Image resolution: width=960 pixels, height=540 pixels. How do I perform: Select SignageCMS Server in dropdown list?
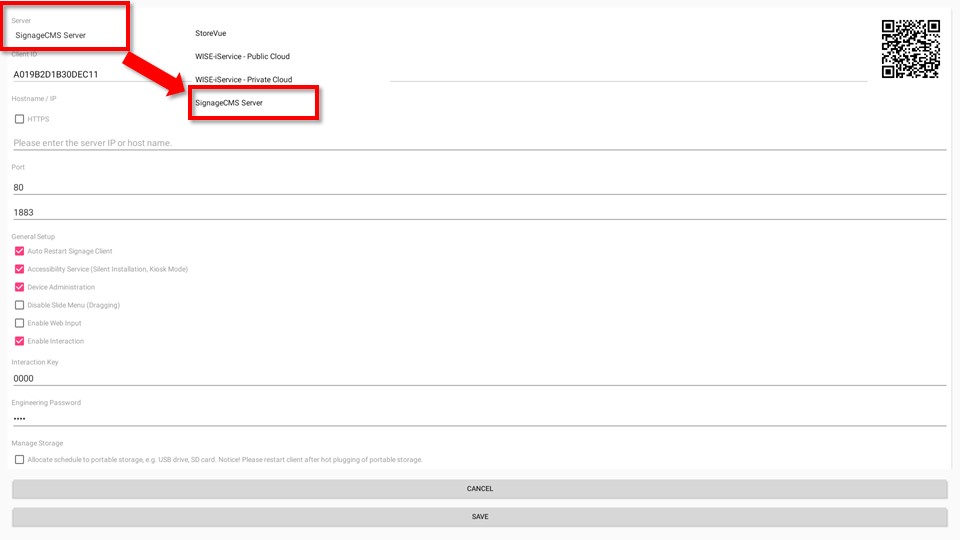coord(229,103)
